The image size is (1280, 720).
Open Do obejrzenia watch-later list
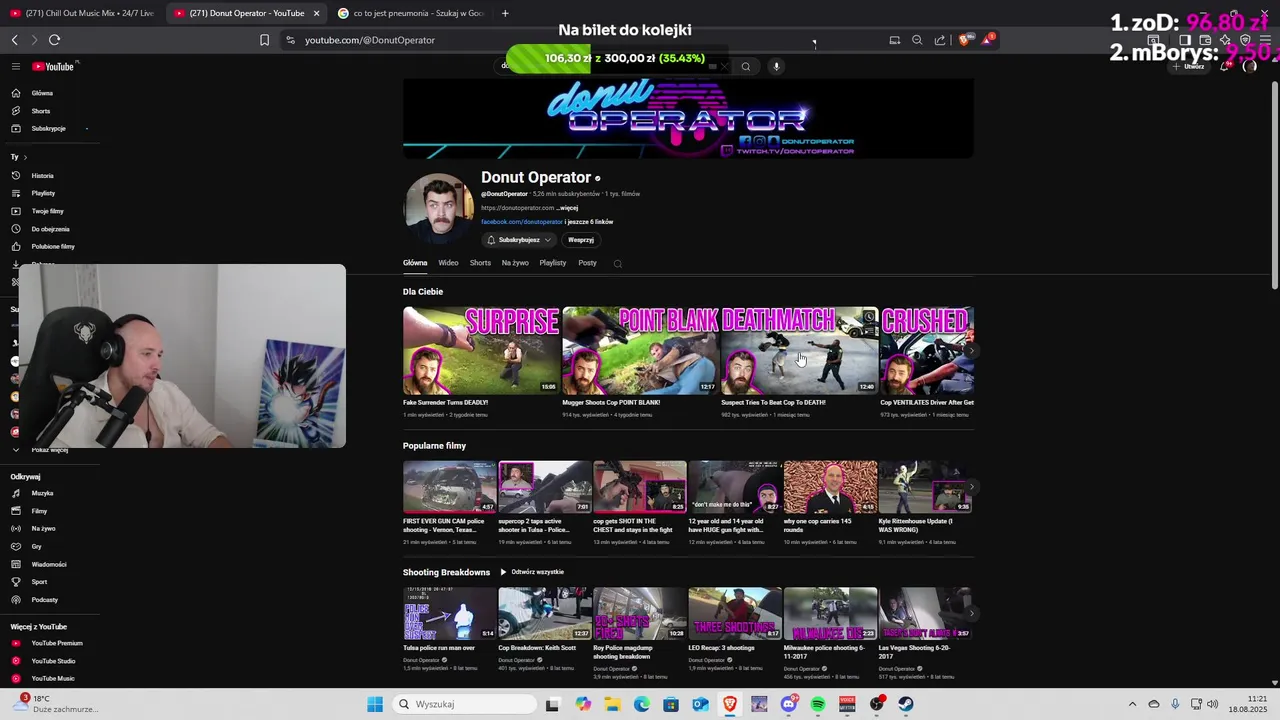(x=50, y=229)
